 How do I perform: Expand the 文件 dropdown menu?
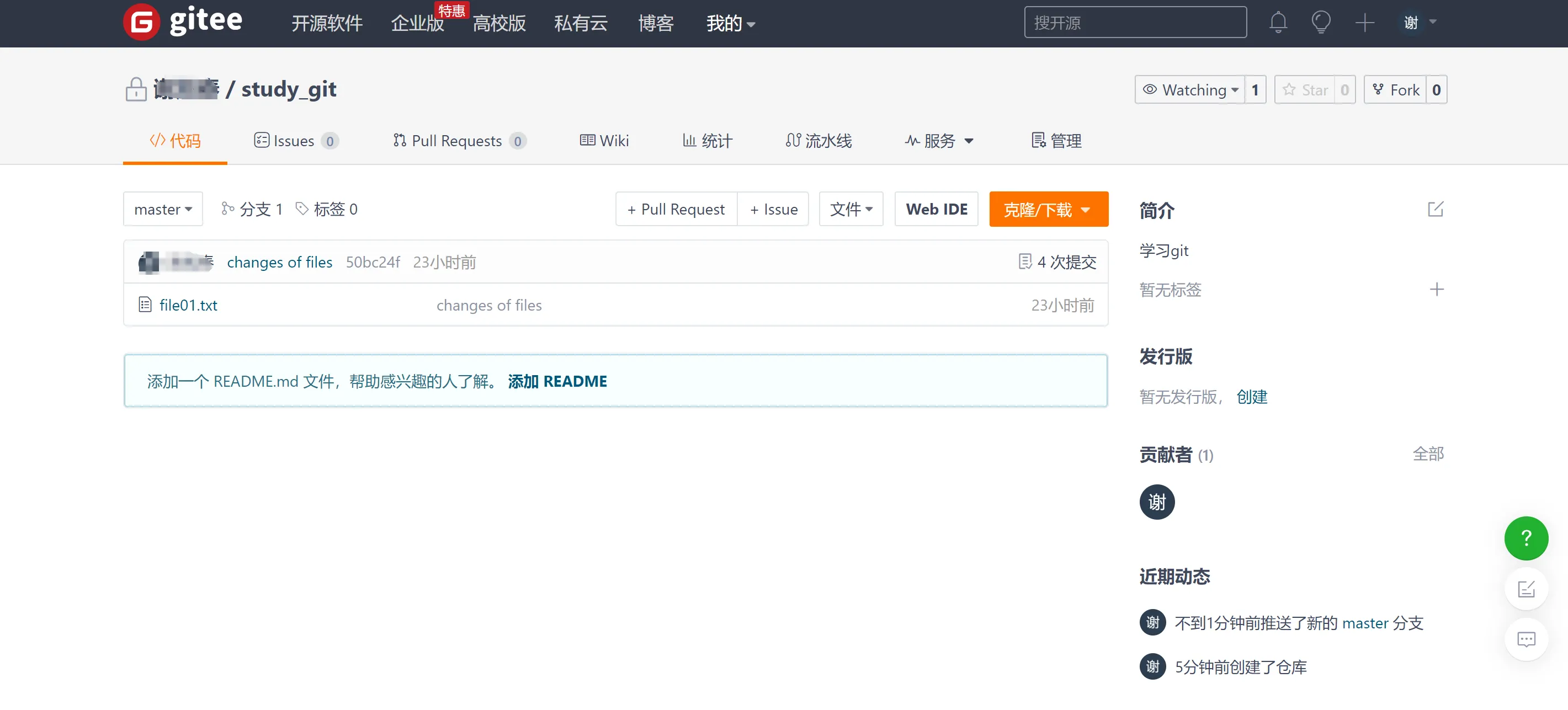point(851,209)
